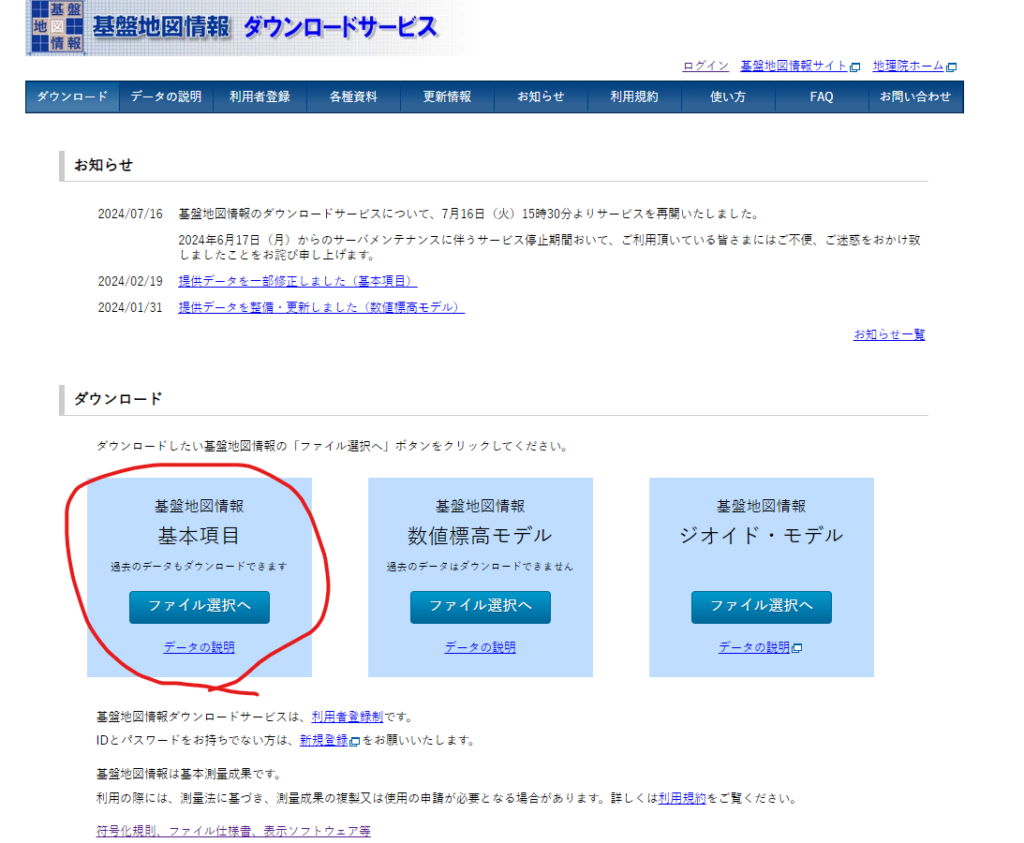Image resolution: width=1024 pixels, height=843 pixels.
Task: Click ファイル選択へ button under 数値標高モデル
Action: pyautogui.click(x=480, y=606)
